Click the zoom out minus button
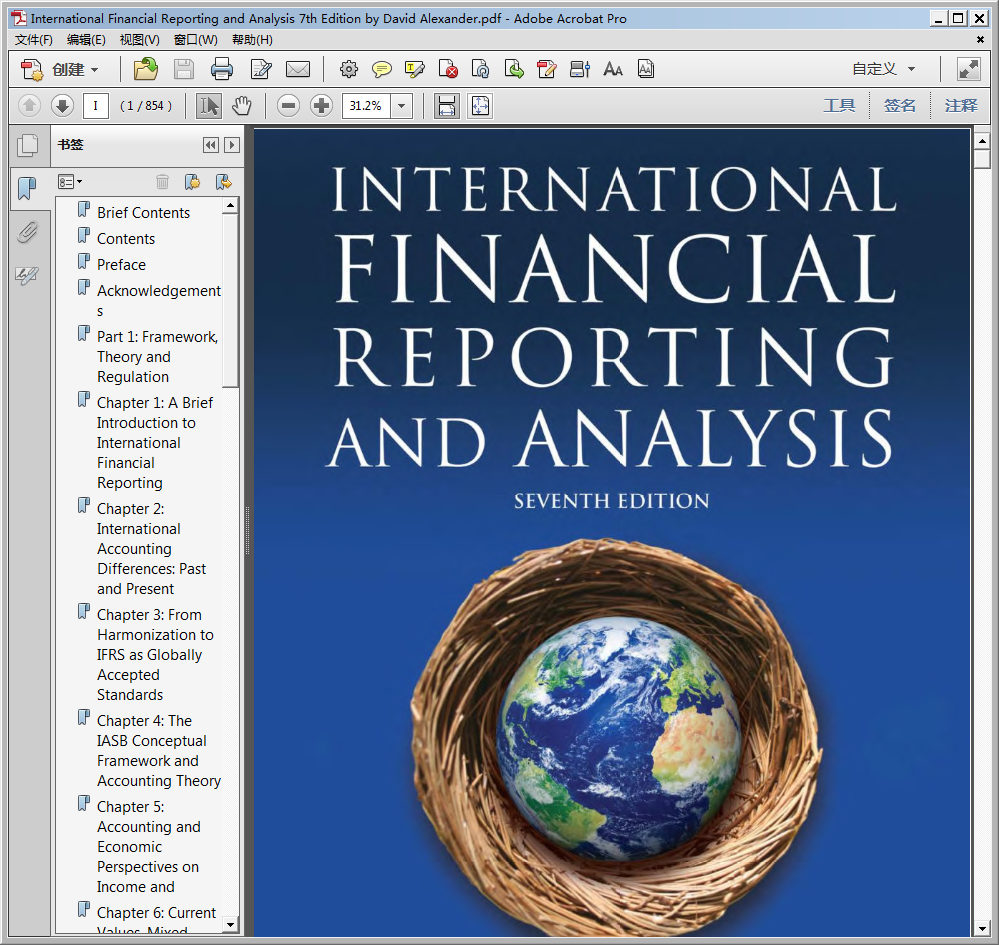 (288, 106)
